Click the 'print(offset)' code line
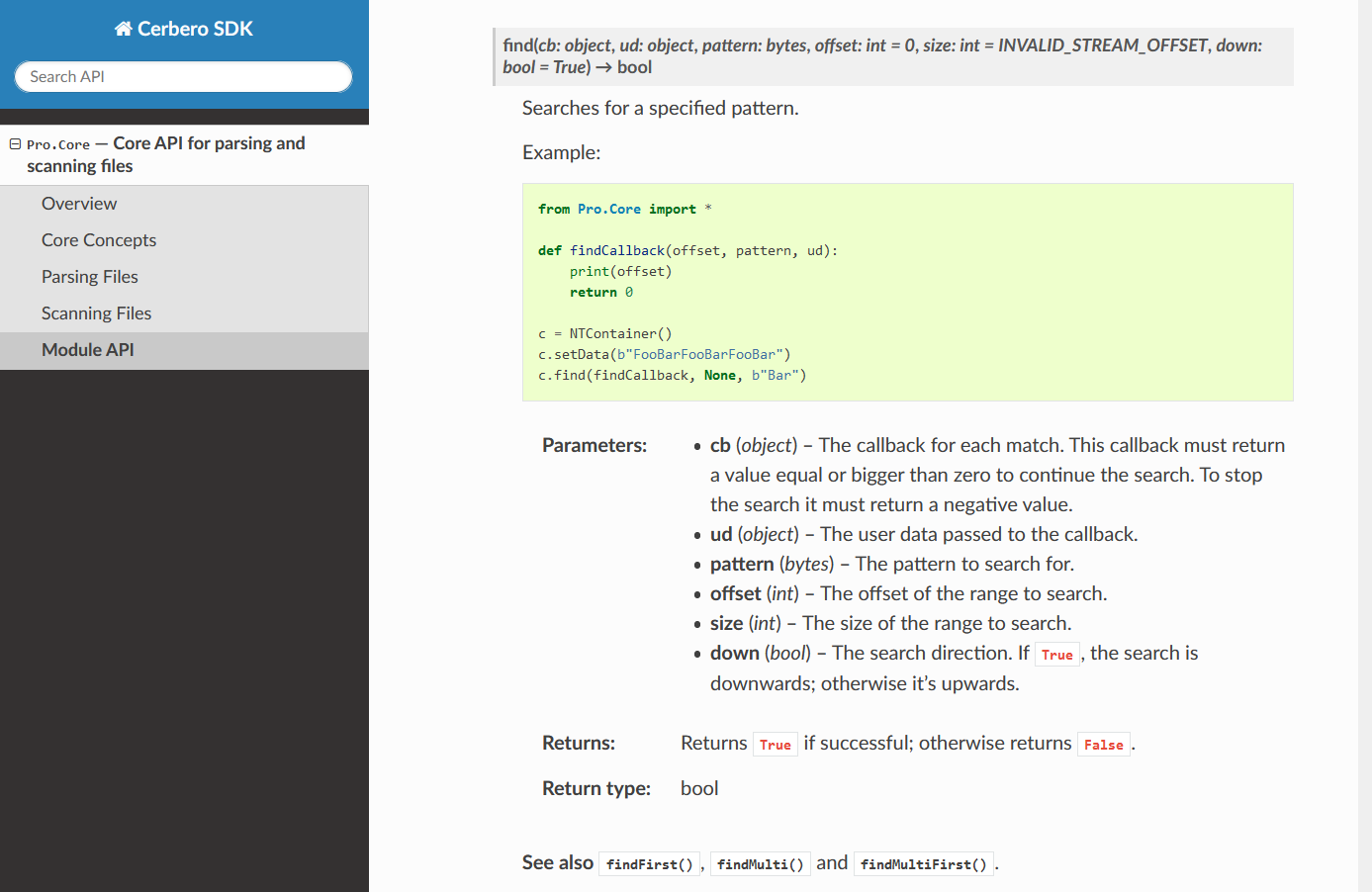This screenshot has width=1372, height=892. point(620,271)
